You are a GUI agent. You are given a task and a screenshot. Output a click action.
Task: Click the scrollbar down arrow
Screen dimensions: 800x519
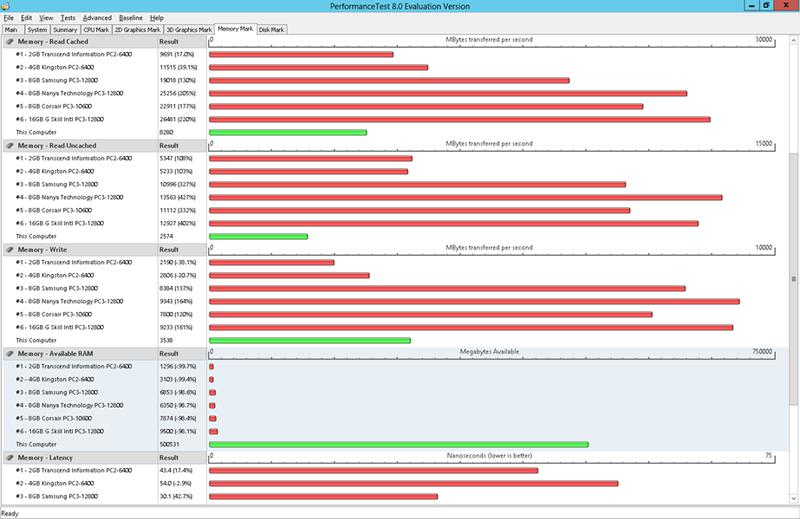(x=793, y=499)
